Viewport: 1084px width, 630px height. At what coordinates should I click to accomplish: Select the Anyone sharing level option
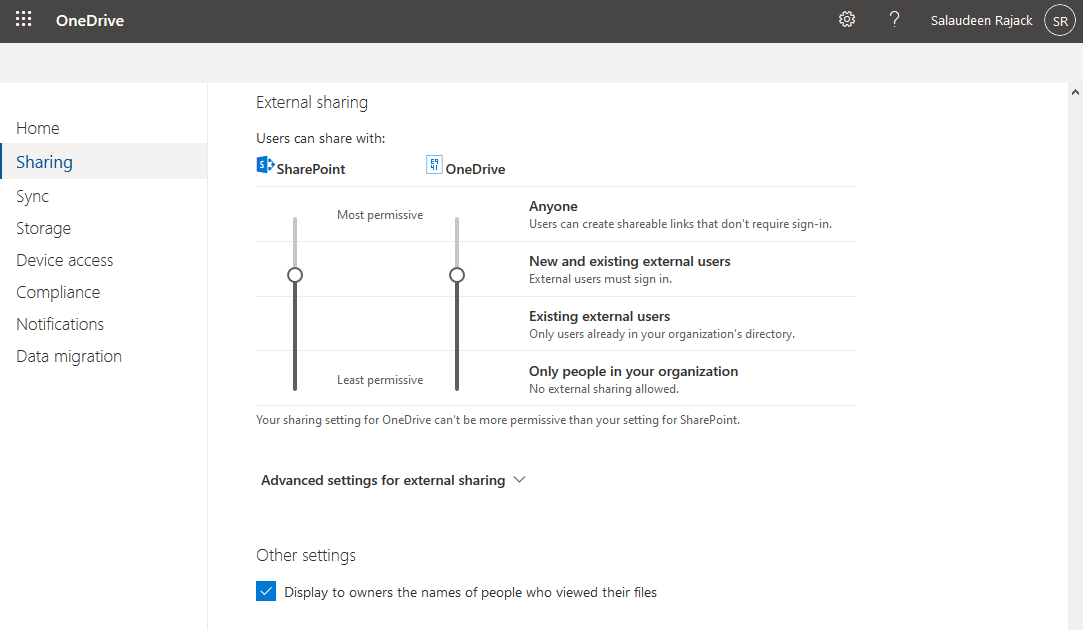(553, 206)
